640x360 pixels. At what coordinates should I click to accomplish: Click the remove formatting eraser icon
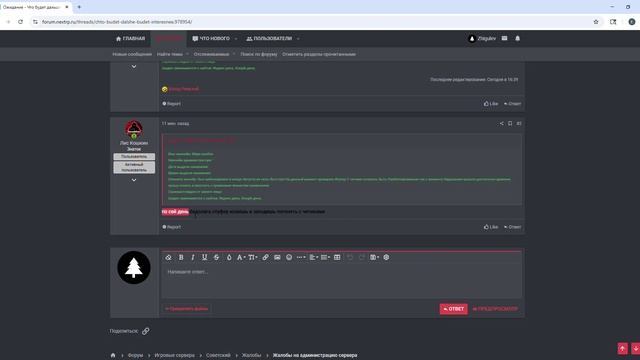point(169,258)
